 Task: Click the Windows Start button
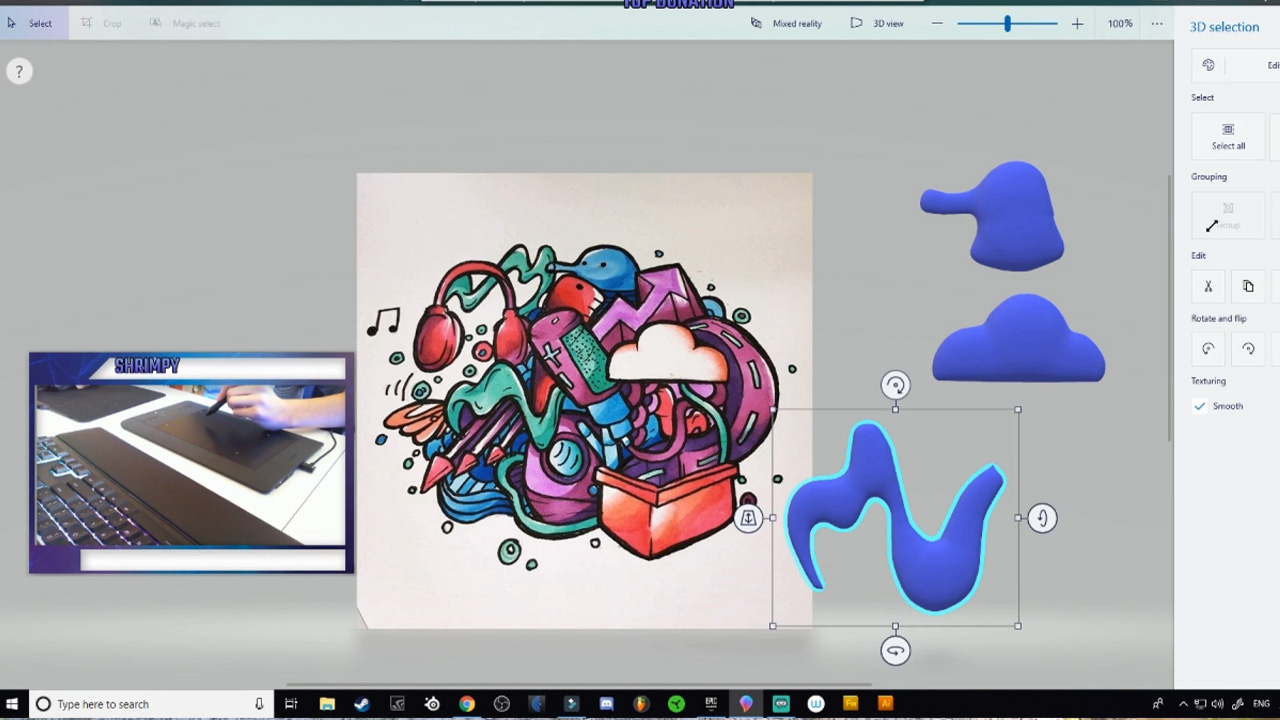(12, 704)
